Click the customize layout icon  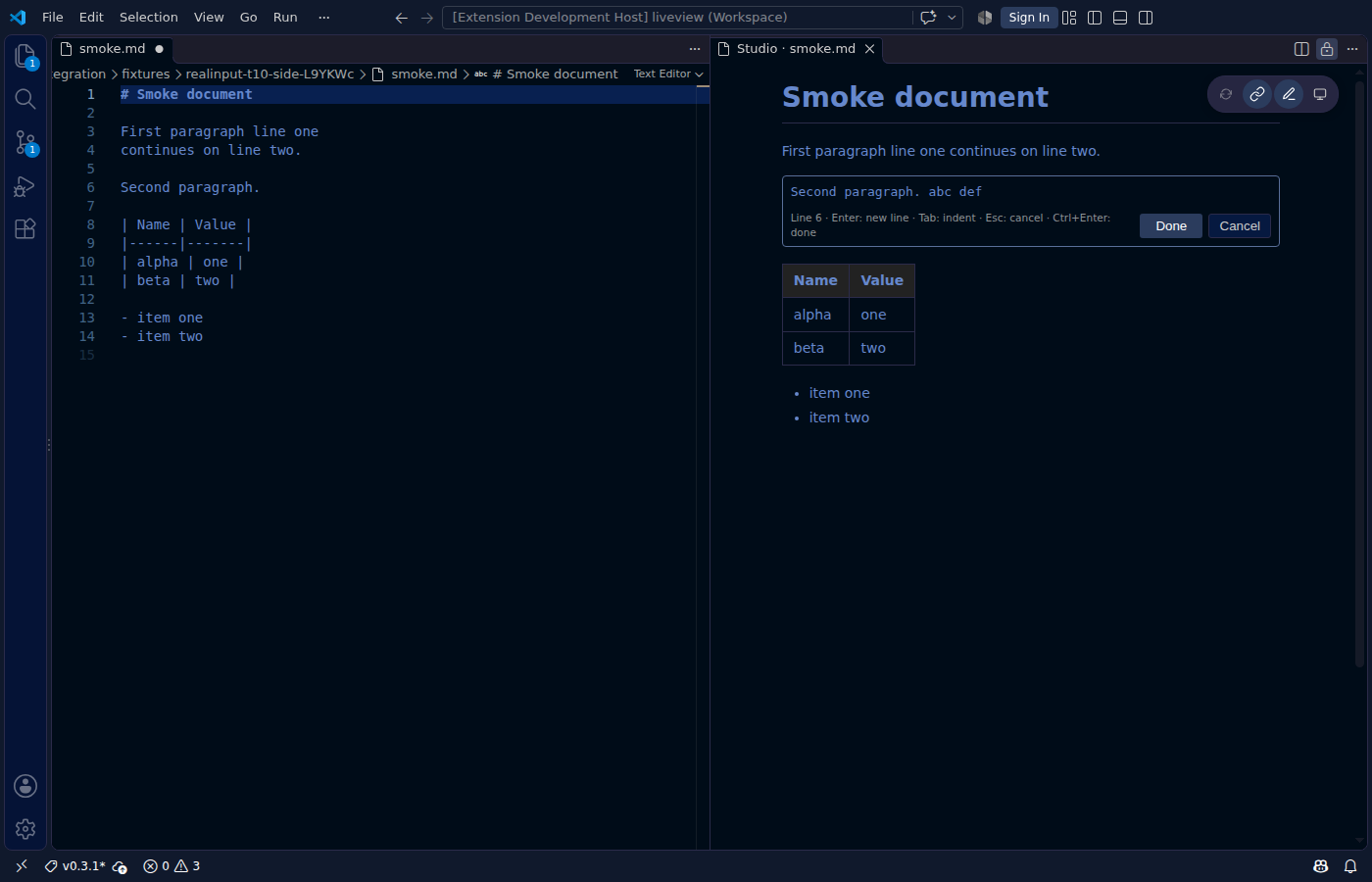point(1069,18)
